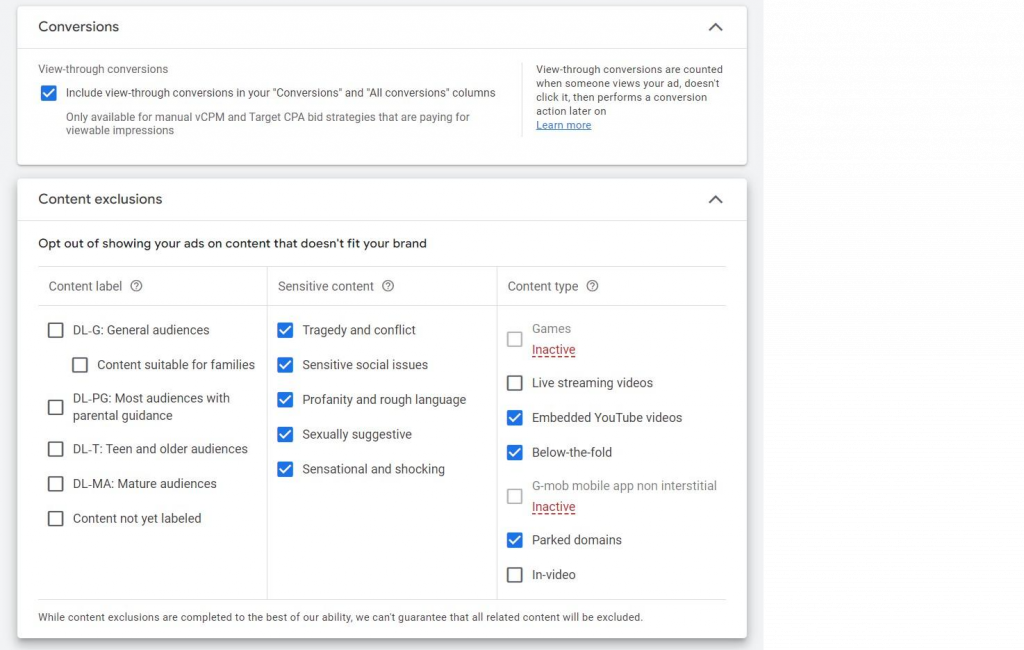Enable DL-G: General audiences checkbox
The height and width of the screenshot is (650, 1024).
click(x=56, y=330)
